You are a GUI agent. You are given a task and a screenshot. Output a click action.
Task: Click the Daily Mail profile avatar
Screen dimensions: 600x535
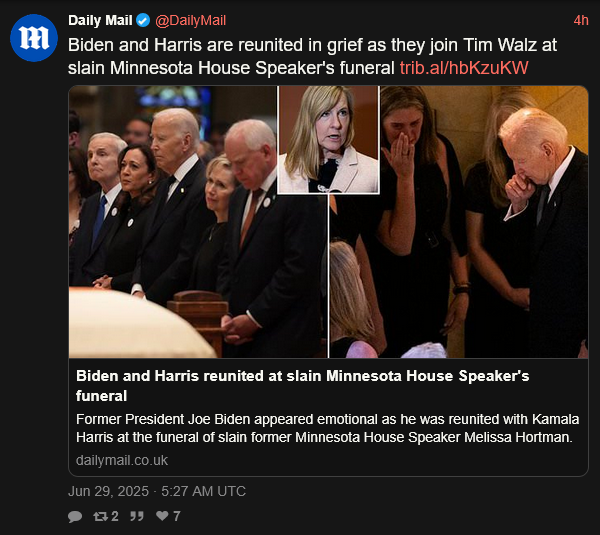coord(34,38)
